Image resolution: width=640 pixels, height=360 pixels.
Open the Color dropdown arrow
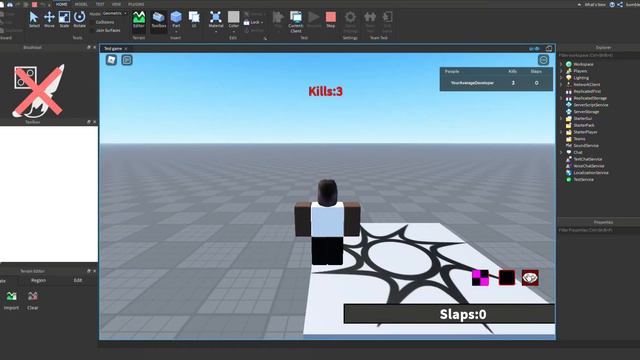(x=233, y=31)
